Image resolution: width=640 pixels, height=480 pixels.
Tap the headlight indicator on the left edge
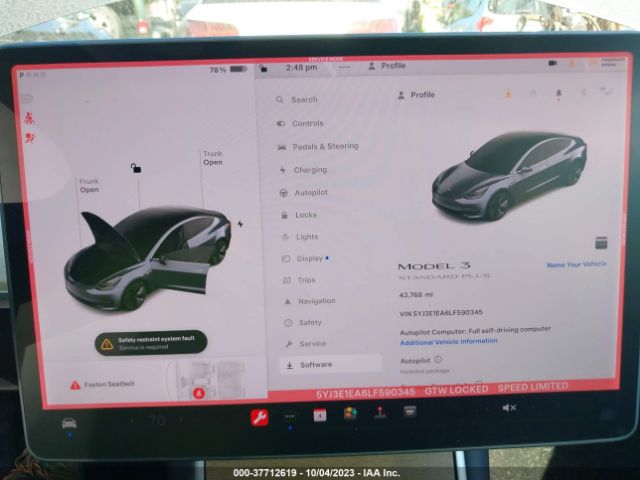27,98
